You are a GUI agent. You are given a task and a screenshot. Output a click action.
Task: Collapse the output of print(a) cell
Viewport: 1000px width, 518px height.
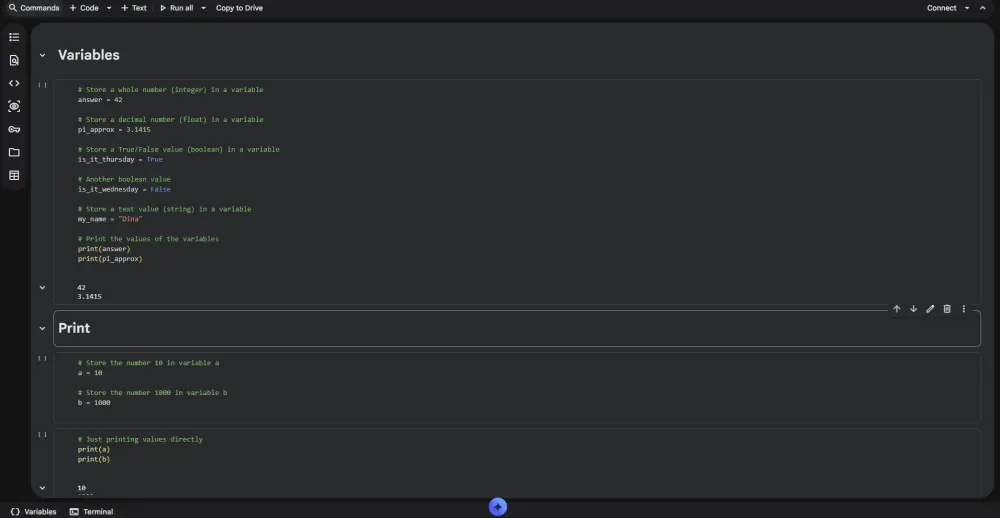point(42,488)
